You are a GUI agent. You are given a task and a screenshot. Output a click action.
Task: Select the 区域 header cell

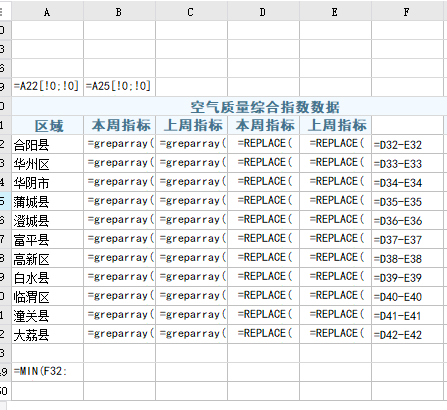[x=47, y=125]
